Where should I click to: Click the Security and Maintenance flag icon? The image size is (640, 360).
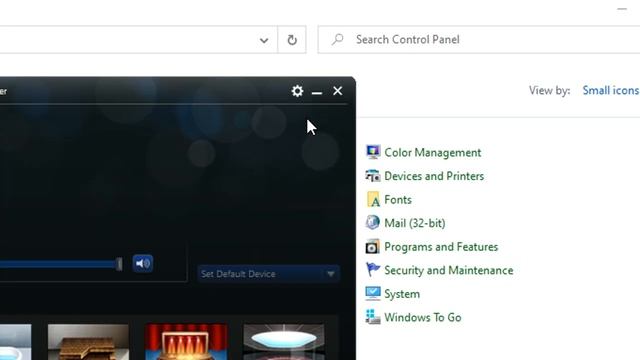[373, 270]
